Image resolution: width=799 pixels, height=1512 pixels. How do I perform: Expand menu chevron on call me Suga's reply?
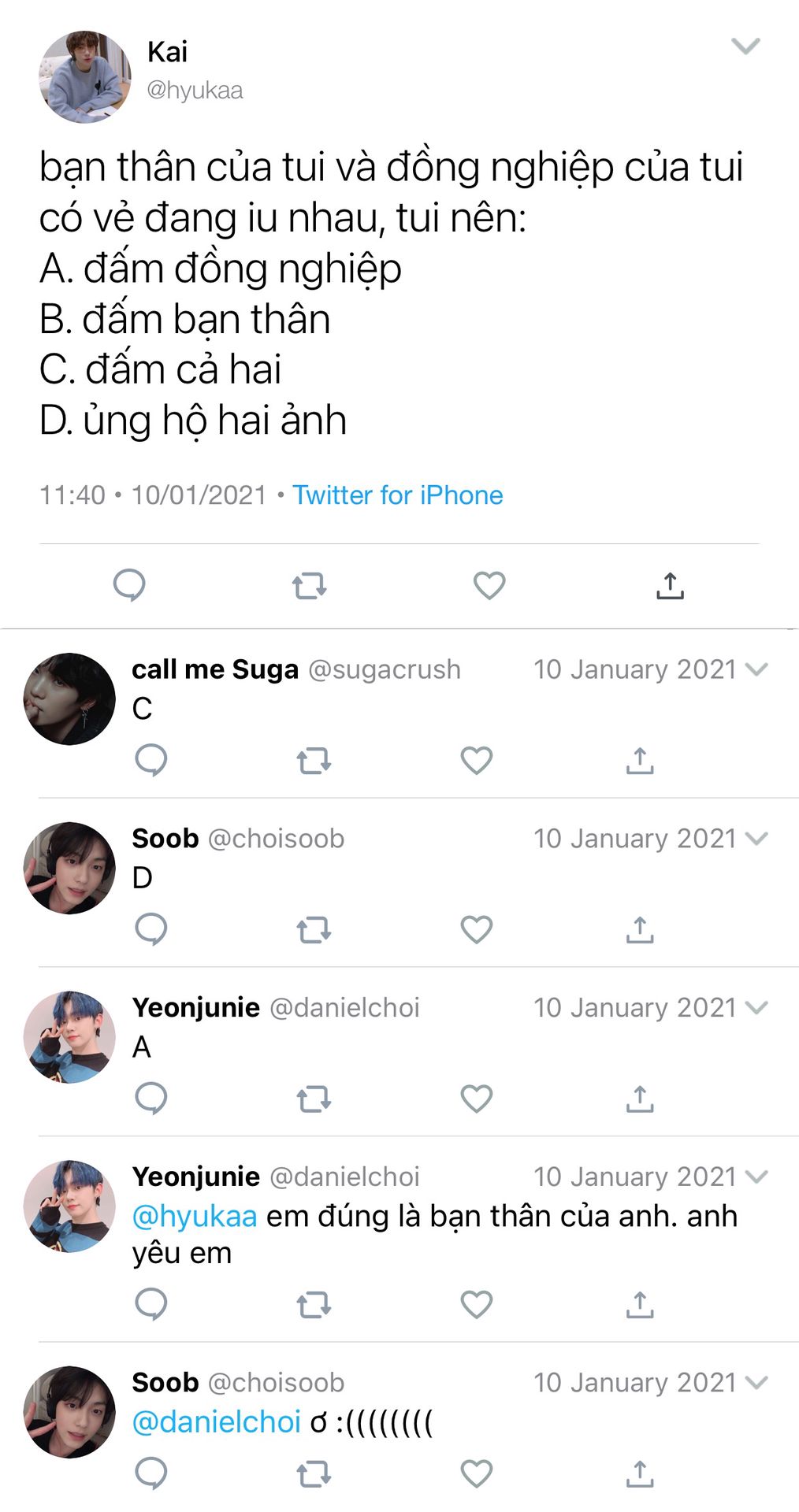(756, 670)
